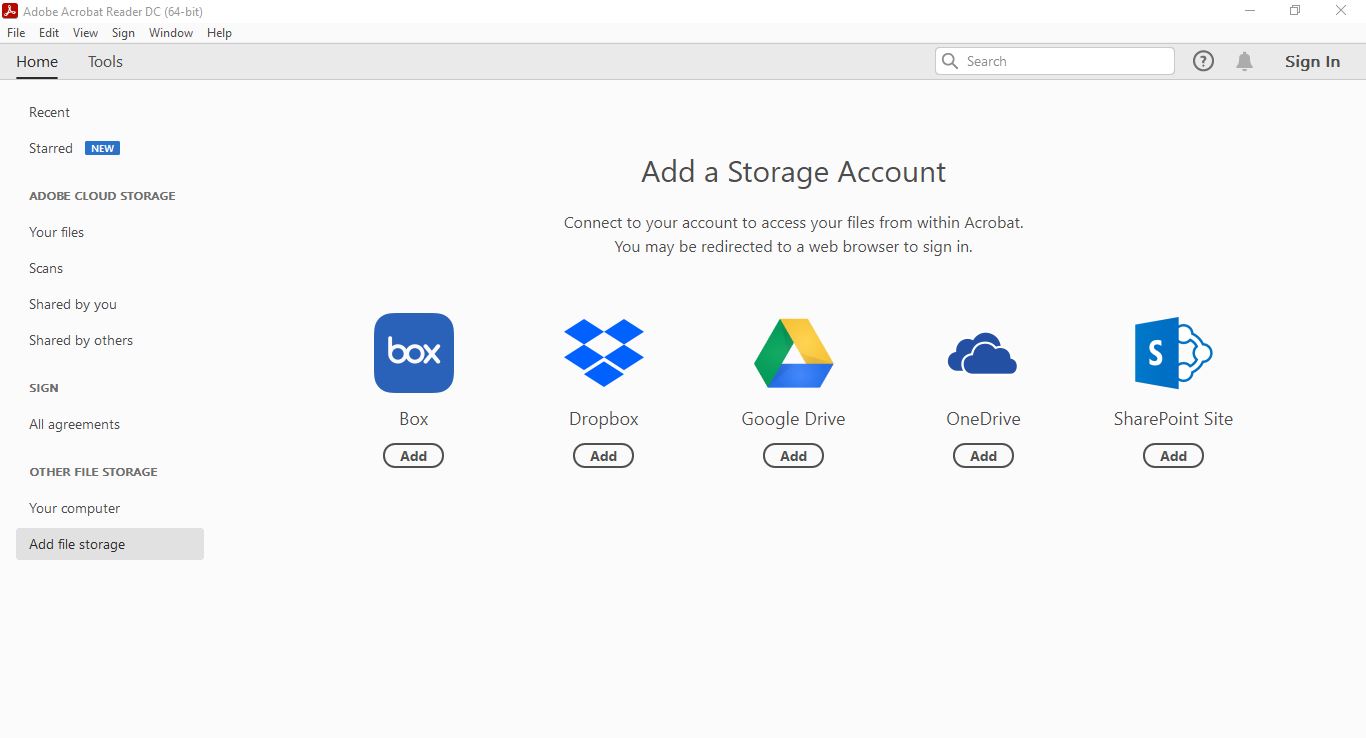Click the Add a Storage Account heading
Screen dimensions: 1366x738
click(x=794, y=172)
